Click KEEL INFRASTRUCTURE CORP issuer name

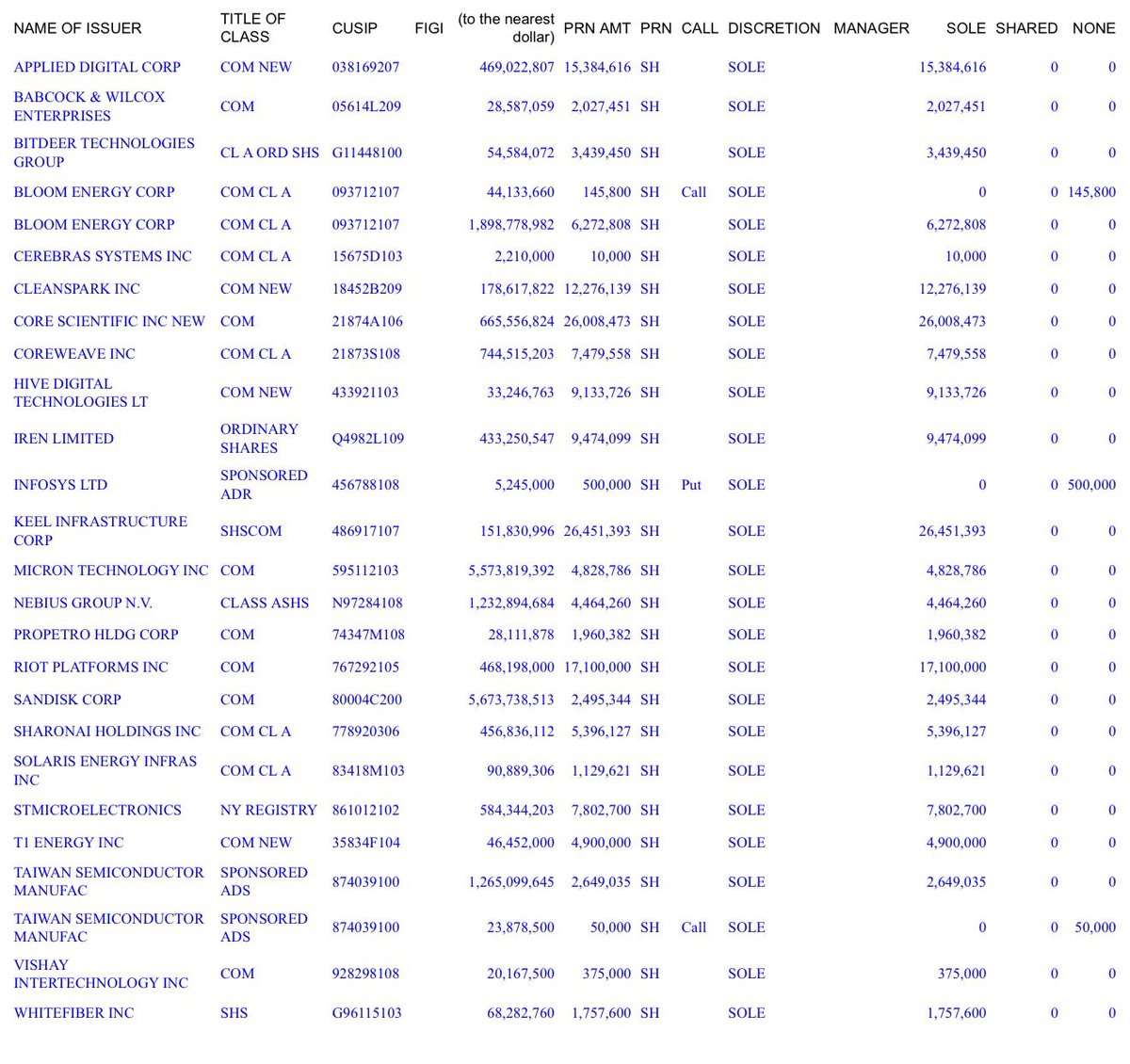tap(101, 531)
